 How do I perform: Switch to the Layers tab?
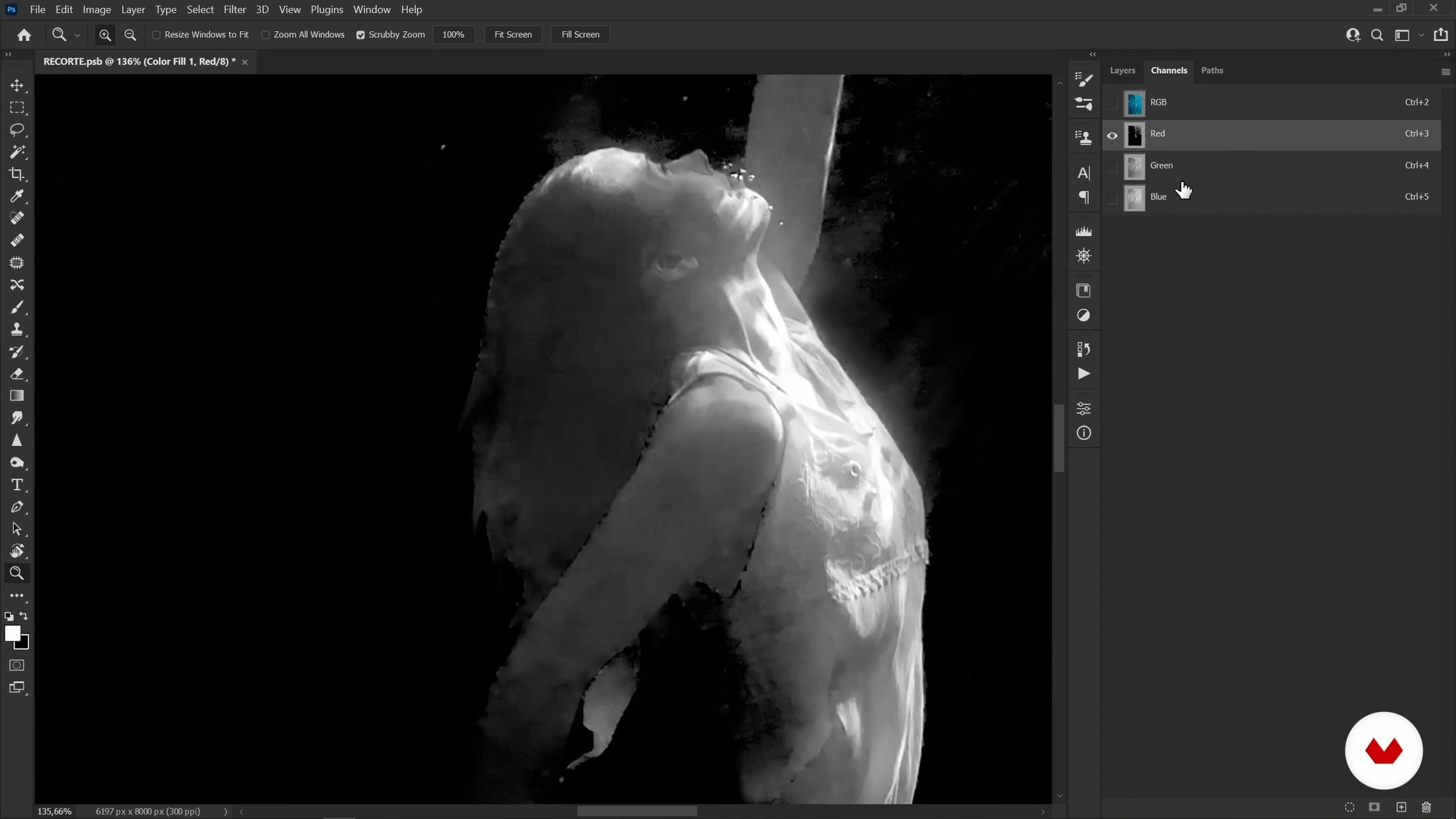click(1122, 71)
